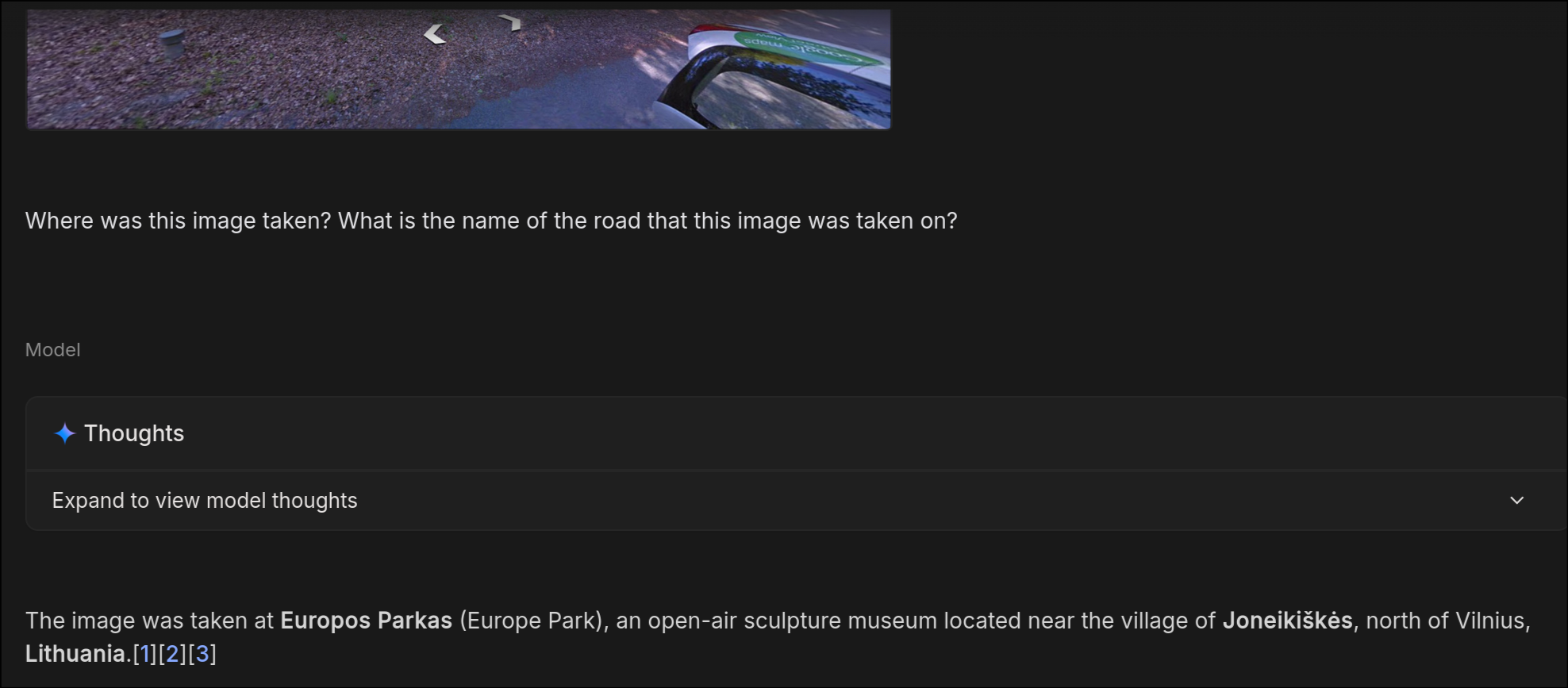
Task: Click the bold "Lithuania" word
Action: click(75, 654)
